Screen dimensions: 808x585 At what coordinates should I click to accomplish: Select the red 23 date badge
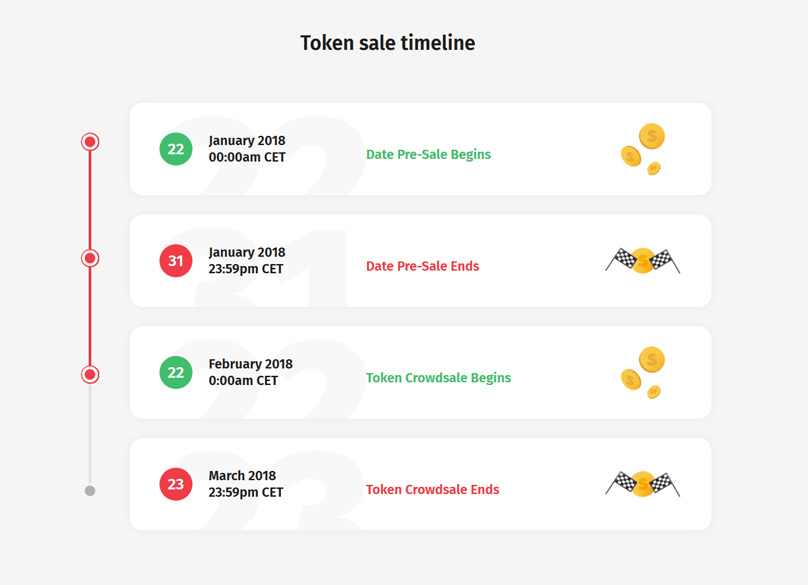coord(176,484)
